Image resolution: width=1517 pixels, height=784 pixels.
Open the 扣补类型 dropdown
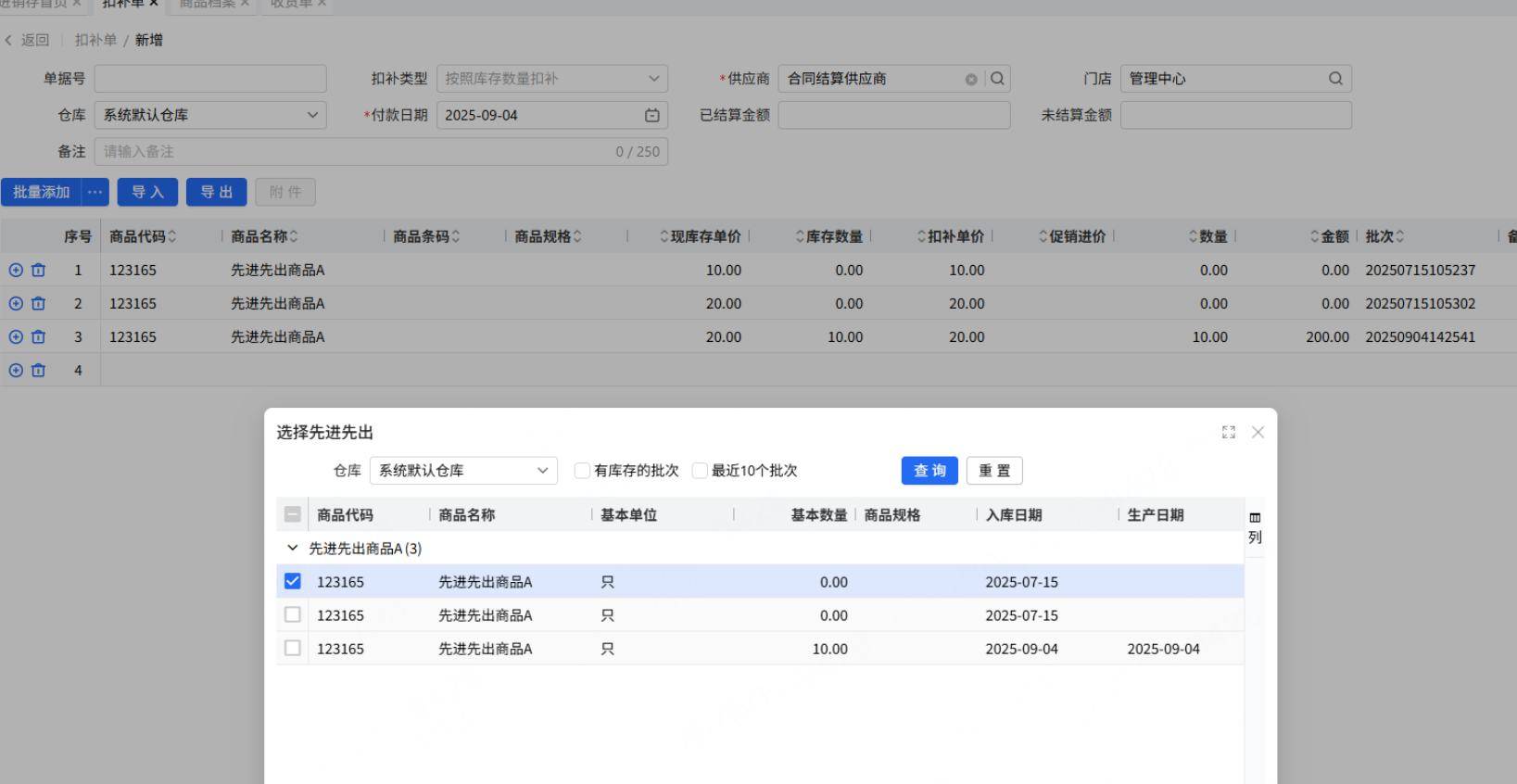pos(551,79)
